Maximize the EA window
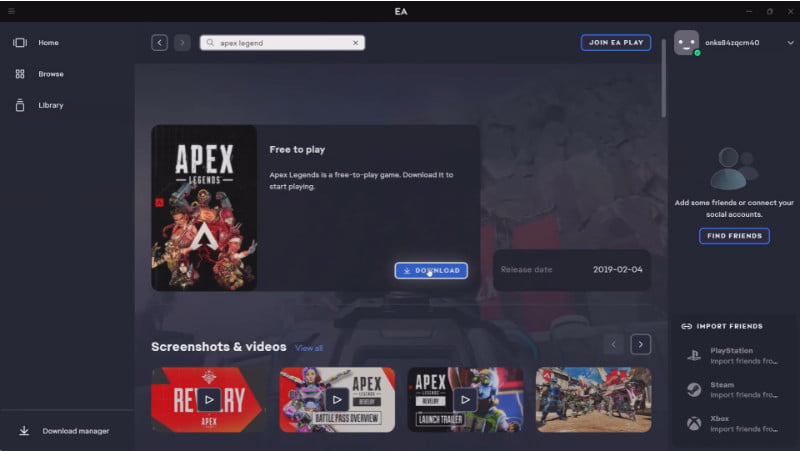 [770, 11]
